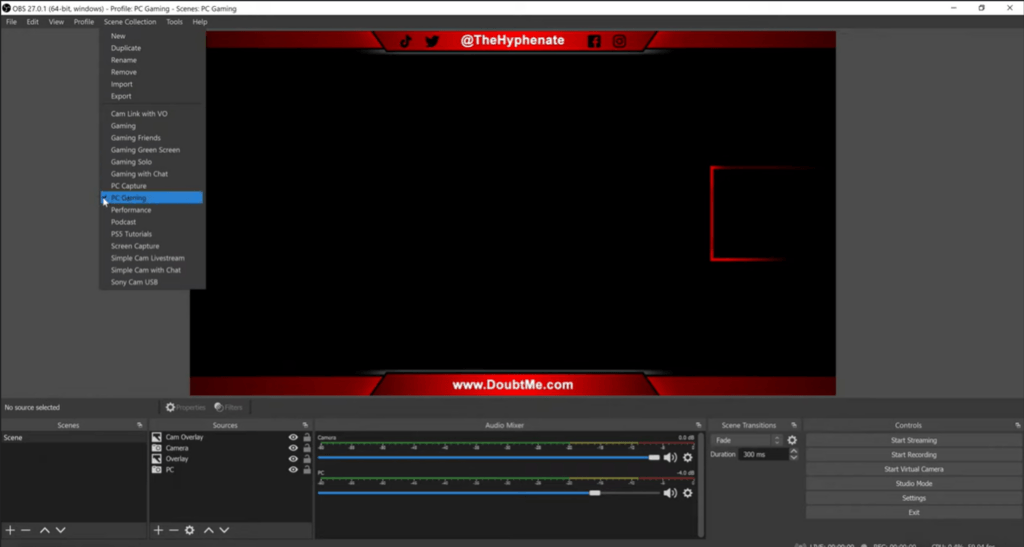Remove the selected scene with the minus icon
The image size is (1024, 547).
click(25, 530)
